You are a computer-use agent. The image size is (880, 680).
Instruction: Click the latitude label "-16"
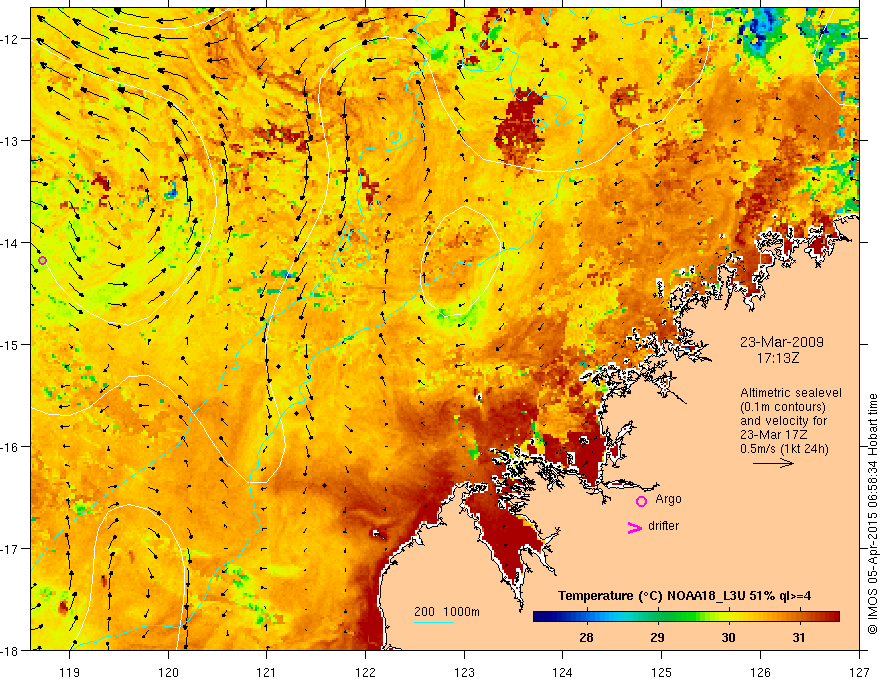pyautogui.click(x=10, y=447)
